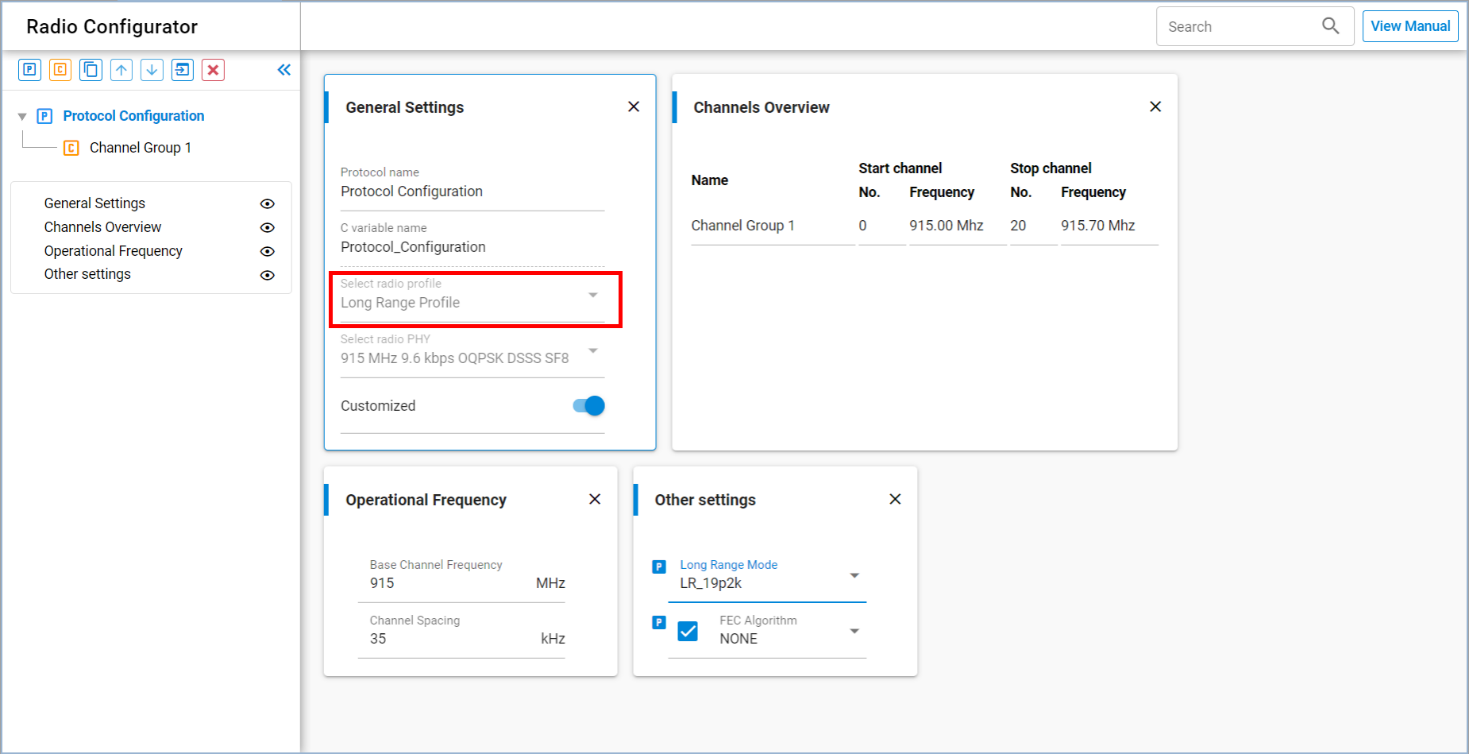Viewport: 1469px width, 754px height.
Task: Select Operational Frequency in the sidebar list
Action: click(113, 251)
